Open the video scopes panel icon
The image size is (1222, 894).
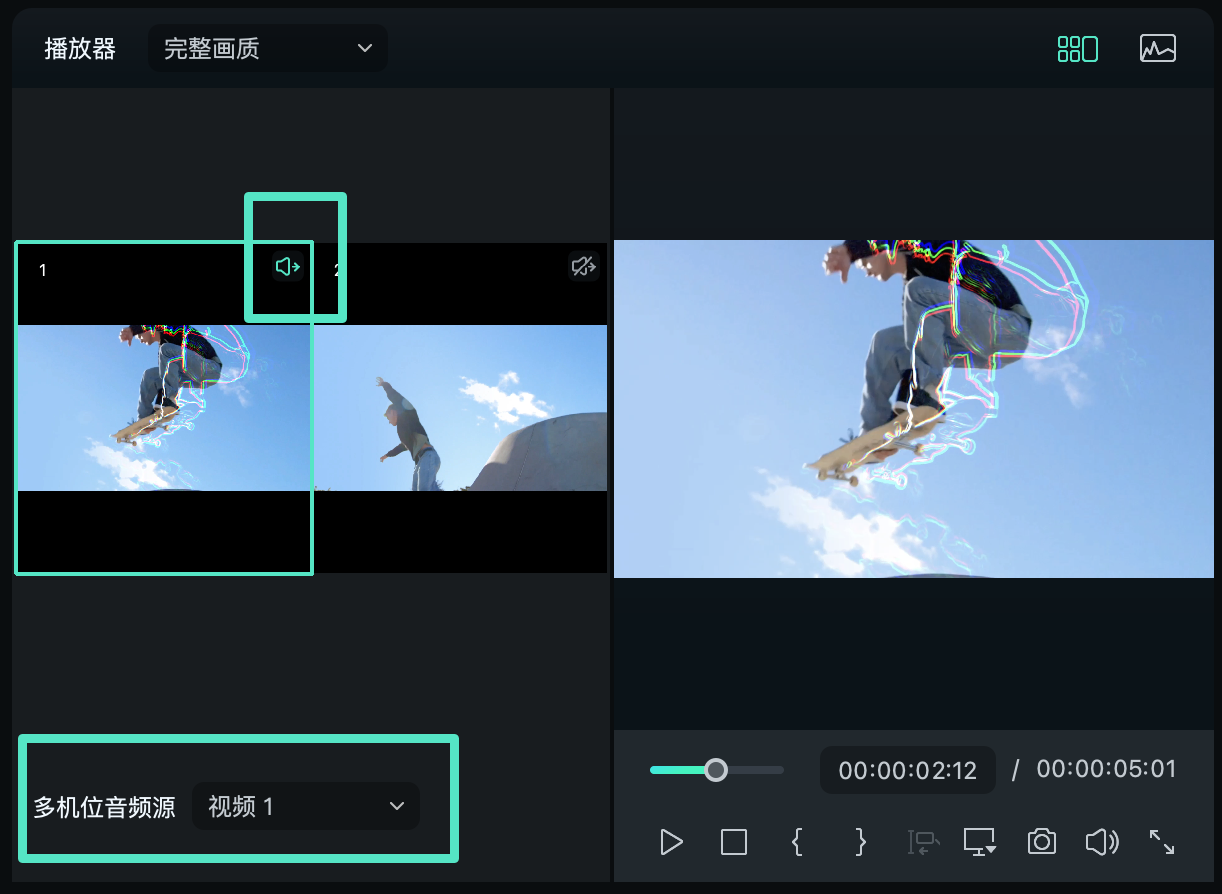point(1157,47)
